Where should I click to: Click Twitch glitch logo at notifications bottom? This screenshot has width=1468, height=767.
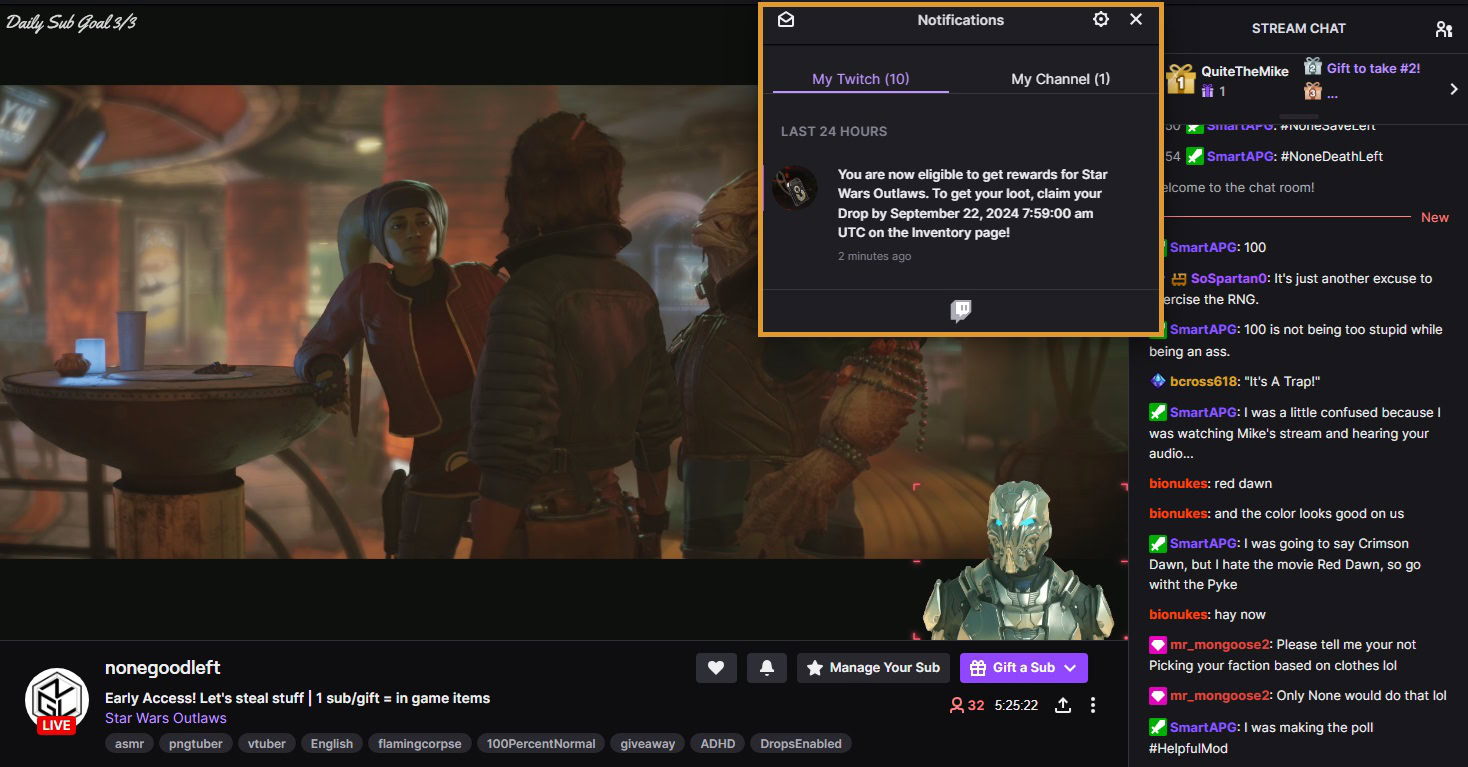961,311
